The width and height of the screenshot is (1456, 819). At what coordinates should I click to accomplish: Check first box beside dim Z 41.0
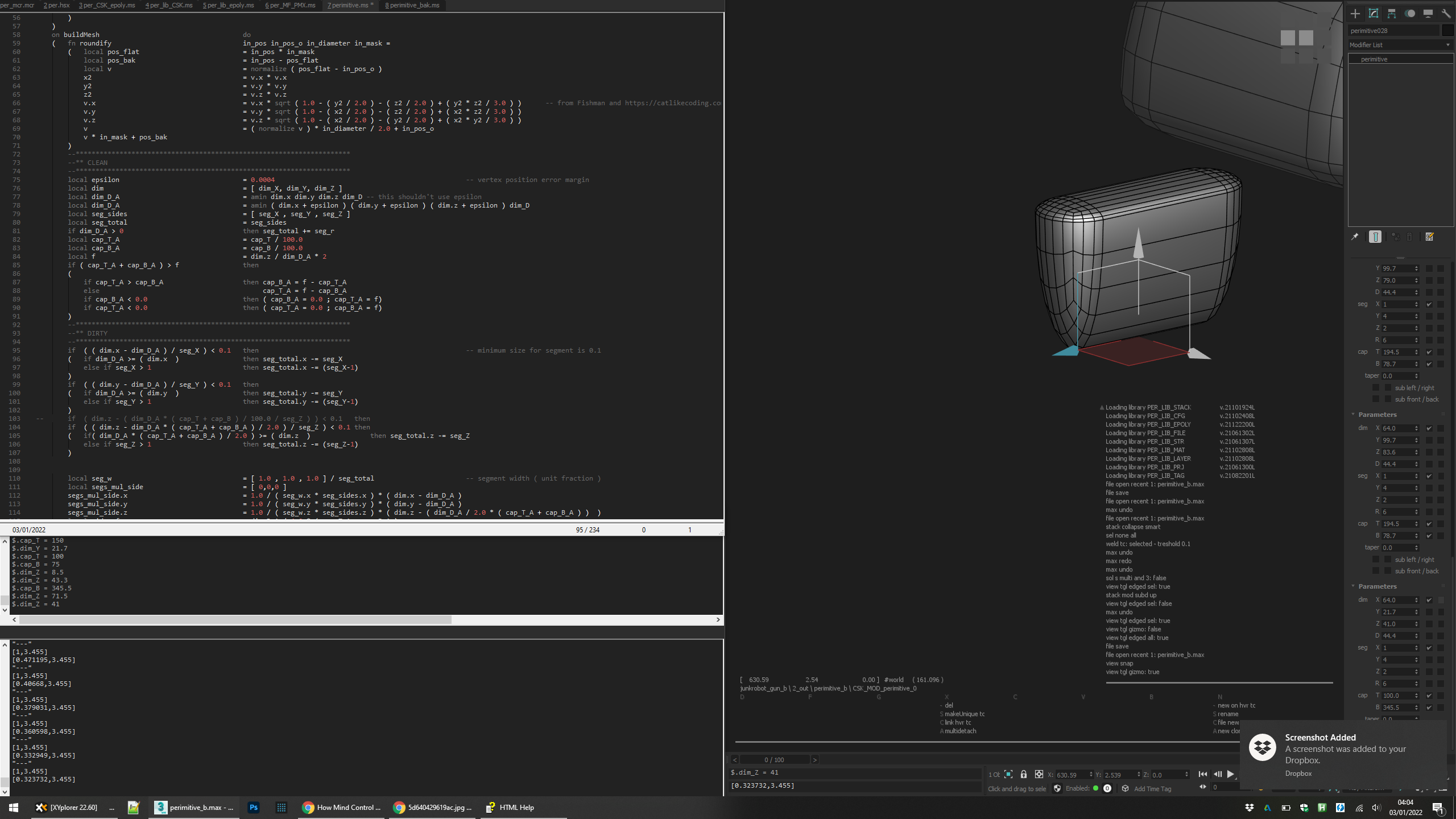click(1429, 624)
